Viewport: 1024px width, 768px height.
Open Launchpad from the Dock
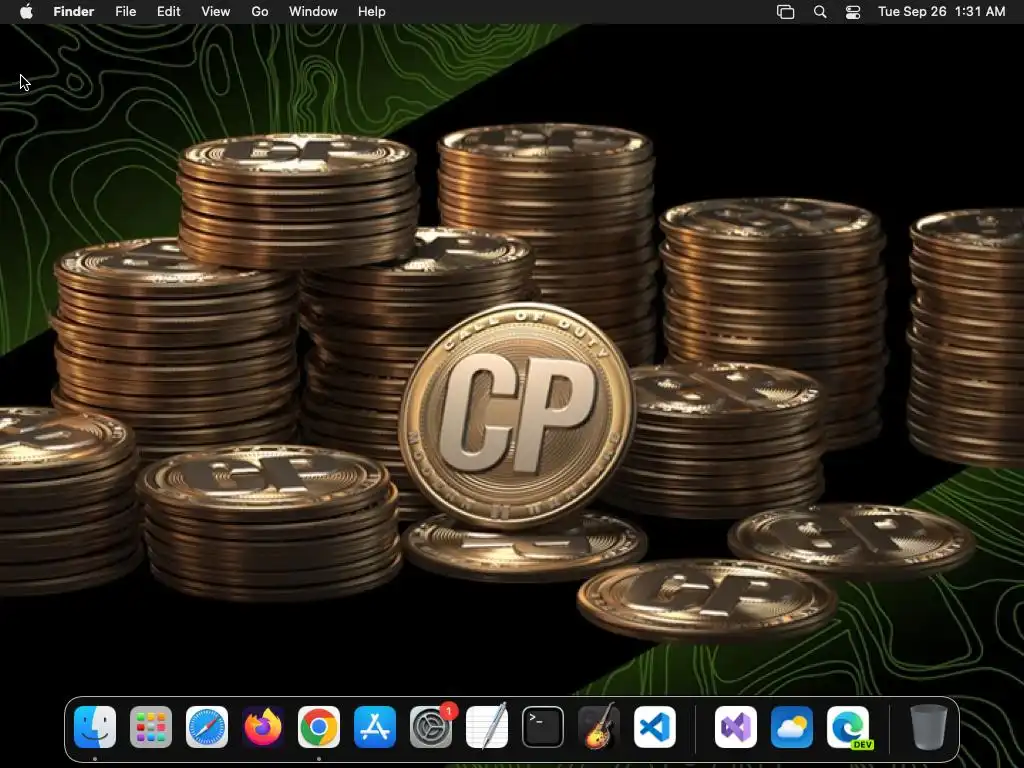pos(151,727)
